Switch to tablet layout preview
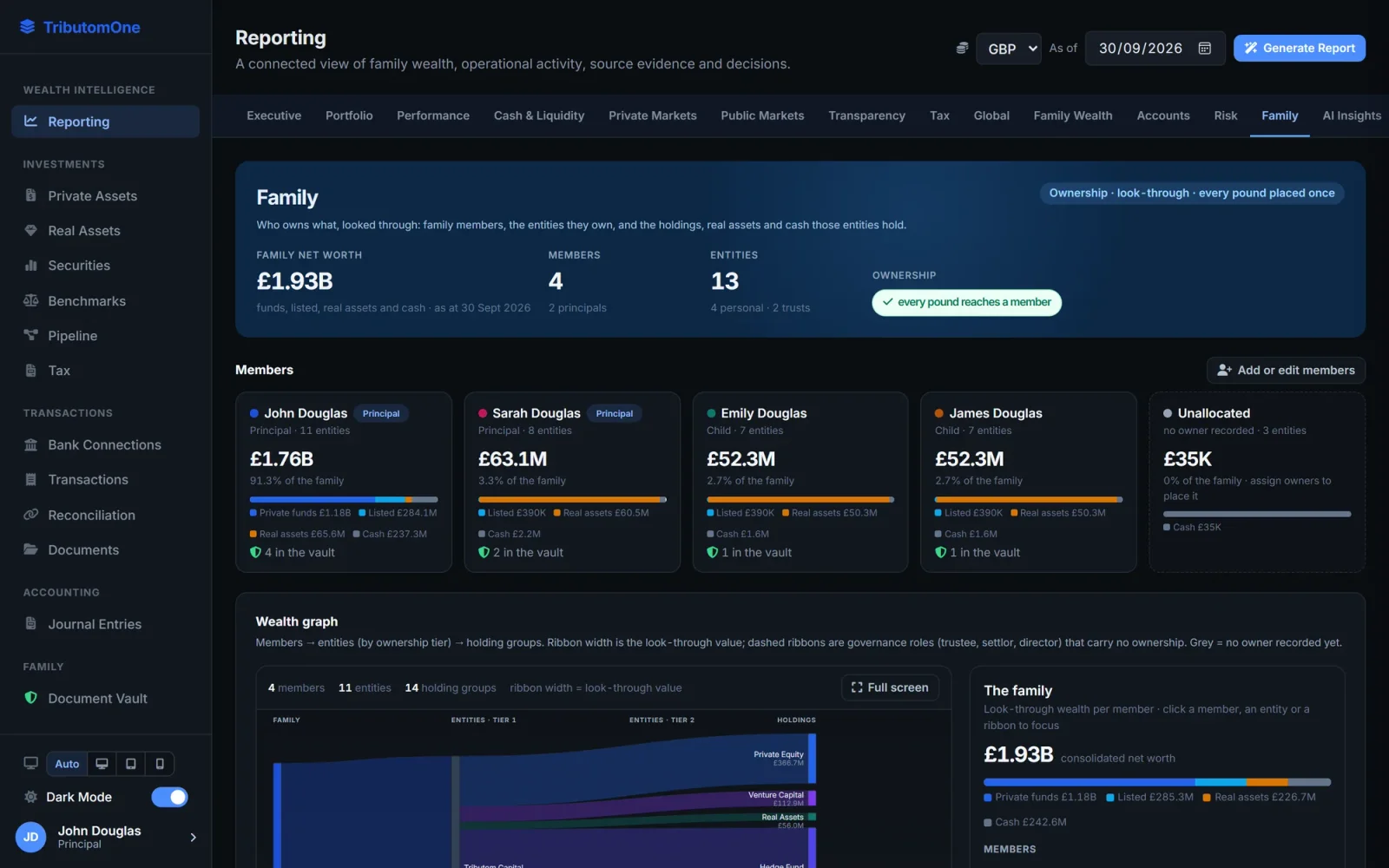Image resolution: width=1389 pixels, height=868 pixels. 130,764
